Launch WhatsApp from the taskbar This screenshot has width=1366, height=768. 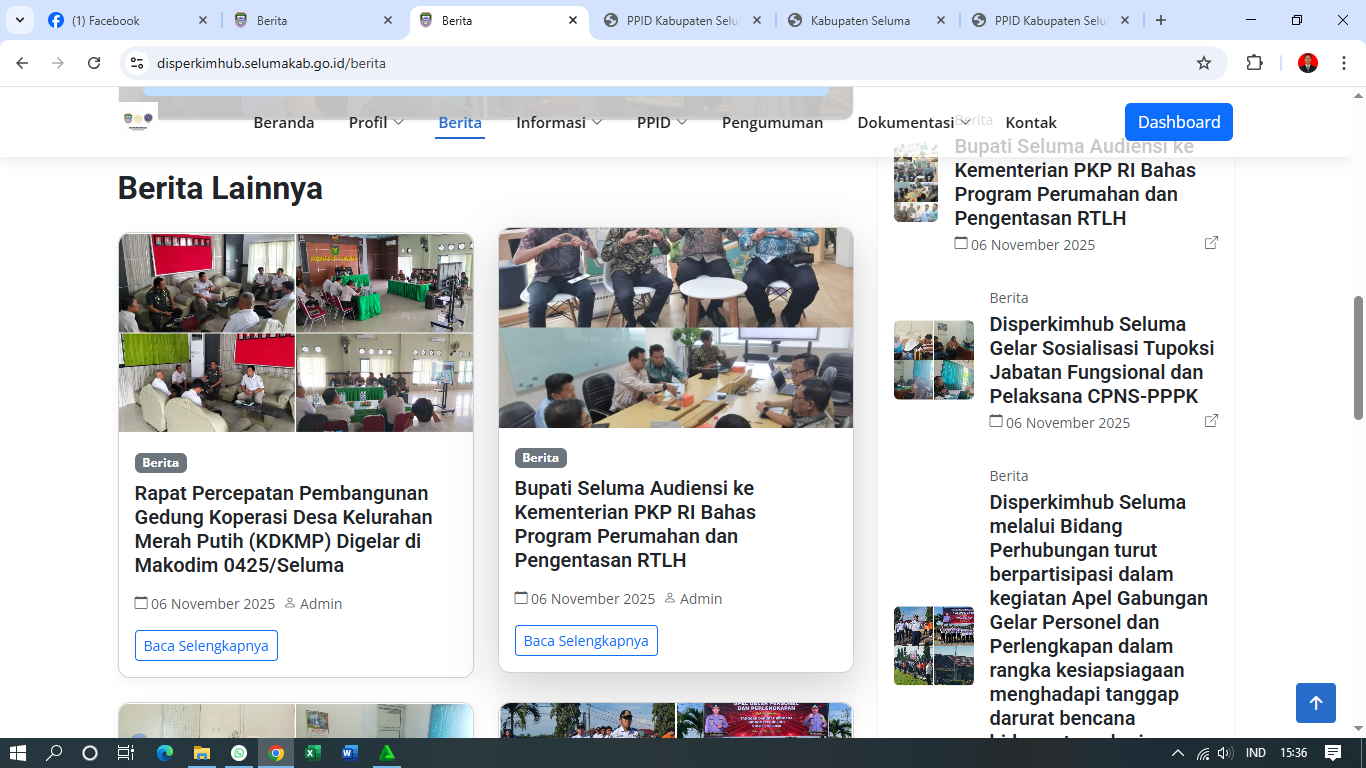point(239,753)
